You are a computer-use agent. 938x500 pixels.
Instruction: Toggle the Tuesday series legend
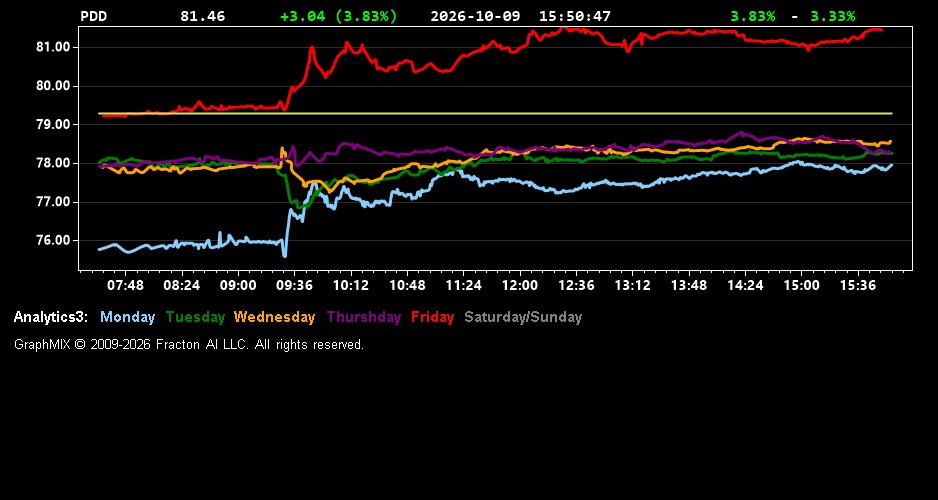(195, 318)
